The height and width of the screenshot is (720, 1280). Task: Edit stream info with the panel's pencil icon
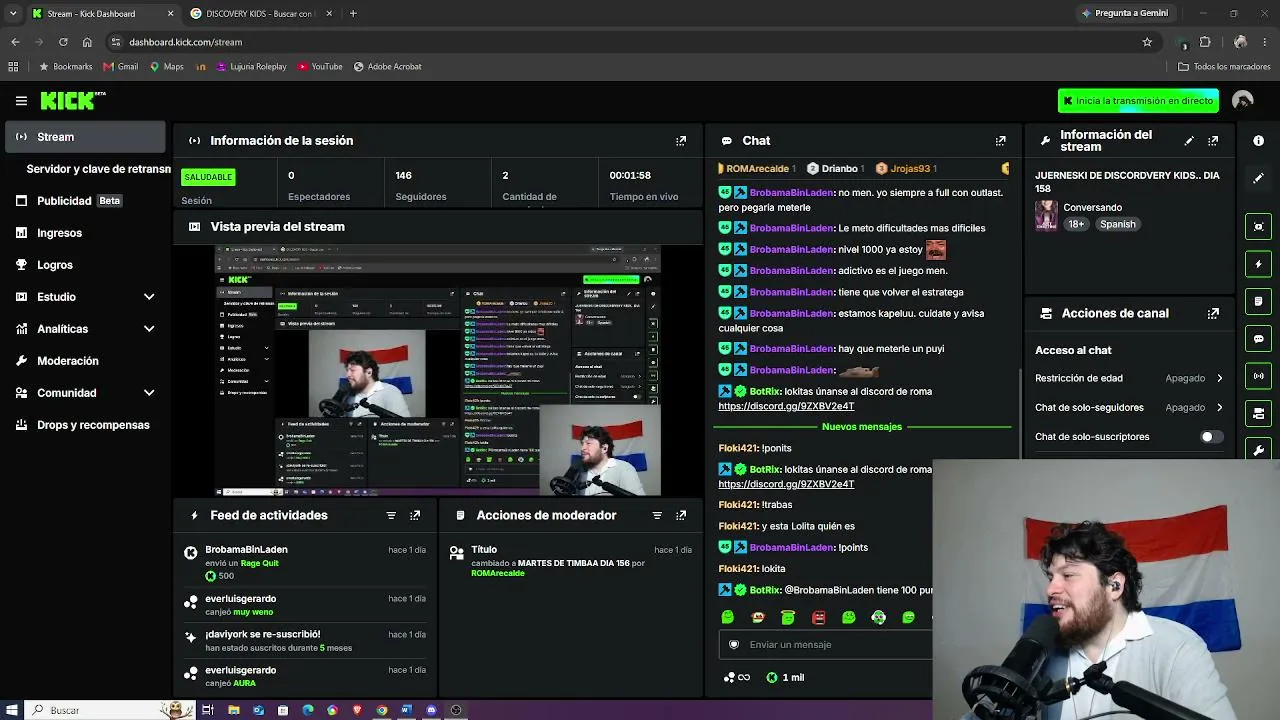coord(1189,141)
